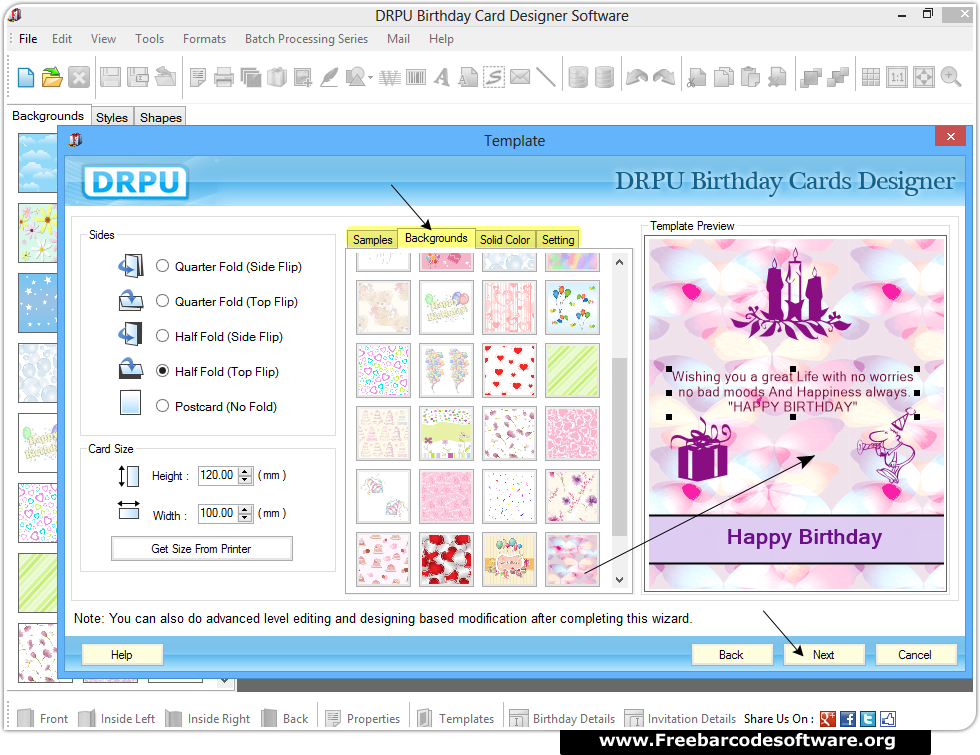Click the Google Plus share icon

(828, 719)
